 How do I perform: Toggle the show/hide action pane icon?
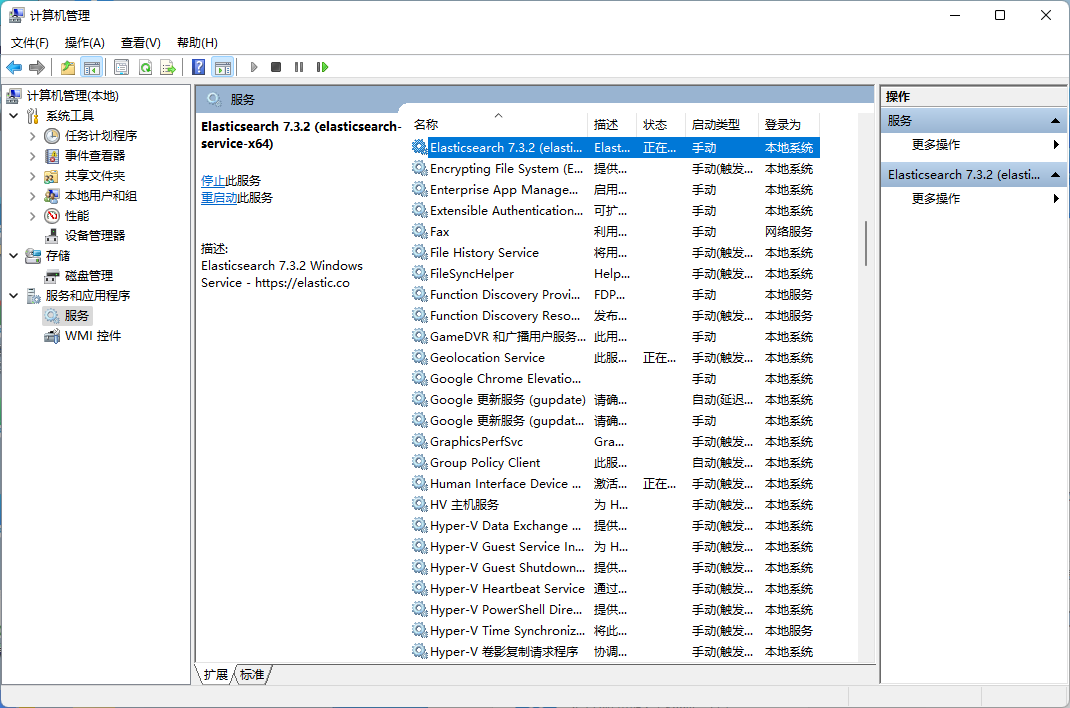point(222,67)
